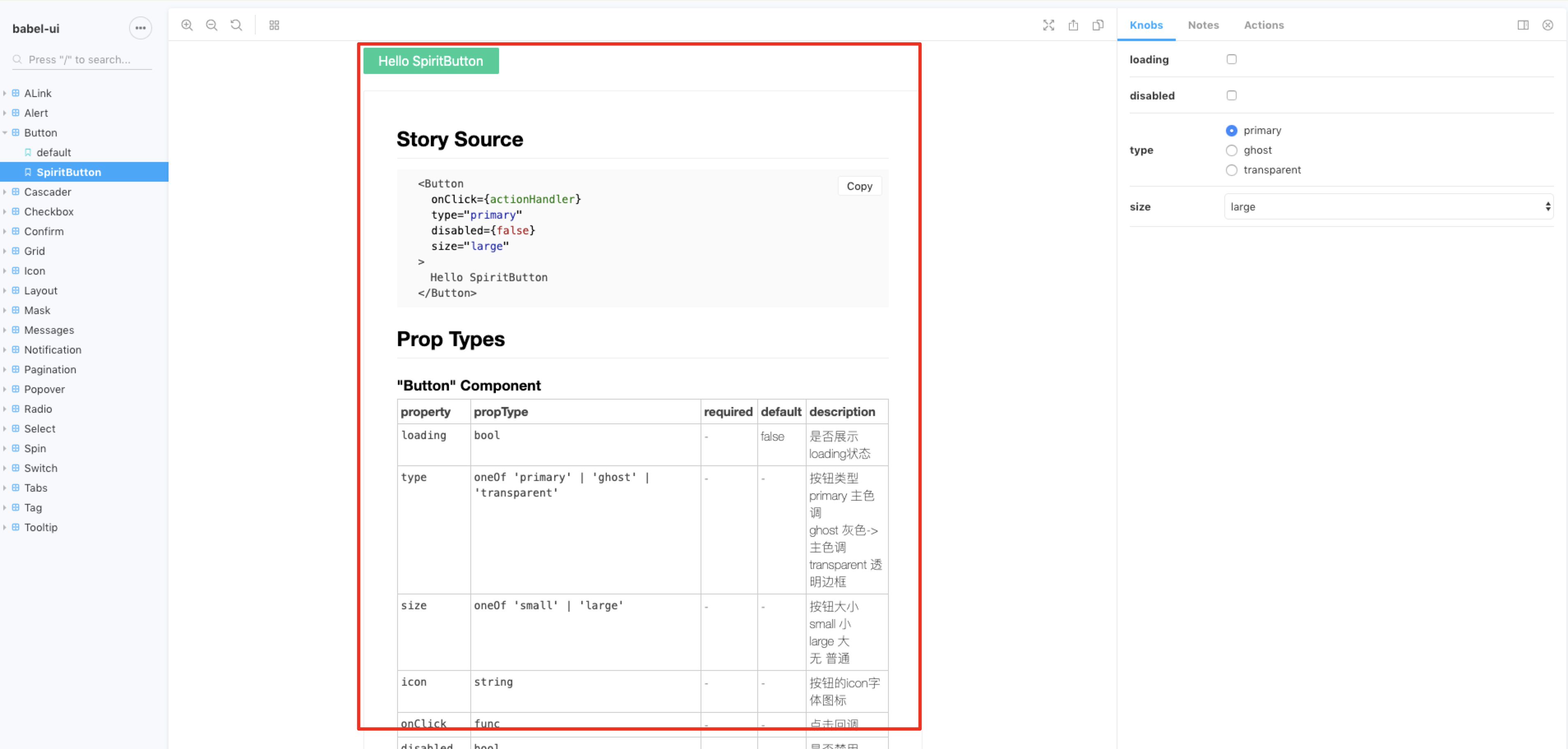
Task: Toggle the background grid icon
Action: tap(274, 25)
